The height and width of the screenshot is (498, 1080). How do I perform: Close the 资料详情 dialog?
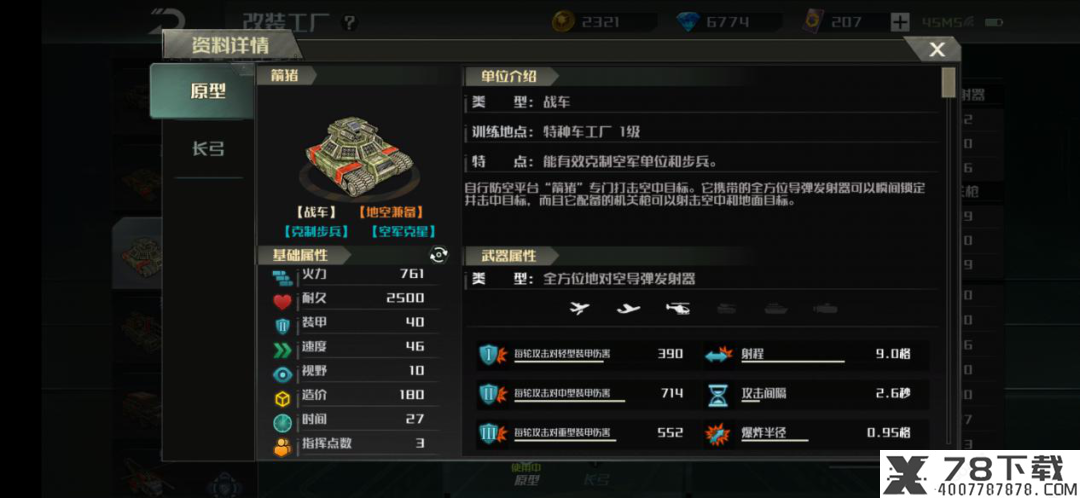[x=937, y=50]
